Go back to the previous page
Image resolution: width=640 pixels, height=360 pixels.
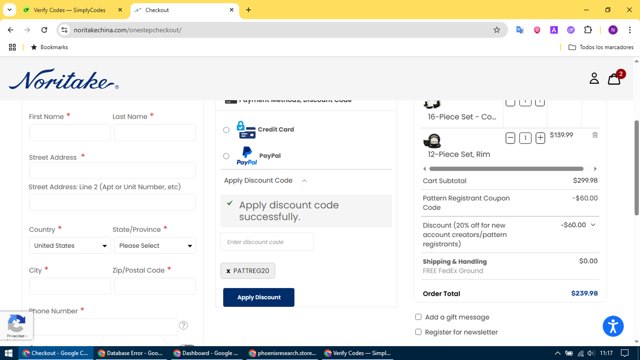point(11,30)
